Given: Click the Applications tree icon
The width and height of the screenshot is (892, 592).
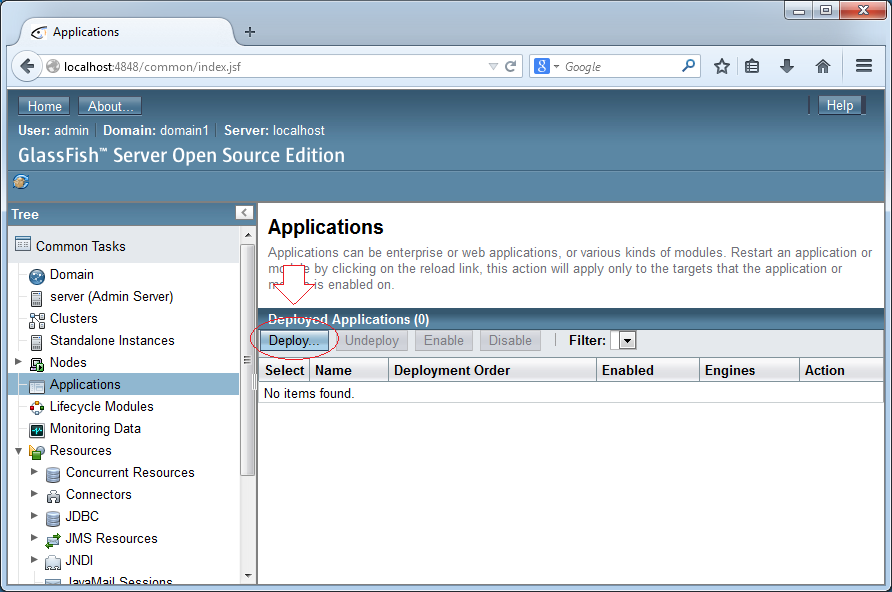Looking at the screenshot, I should [37, 387].
